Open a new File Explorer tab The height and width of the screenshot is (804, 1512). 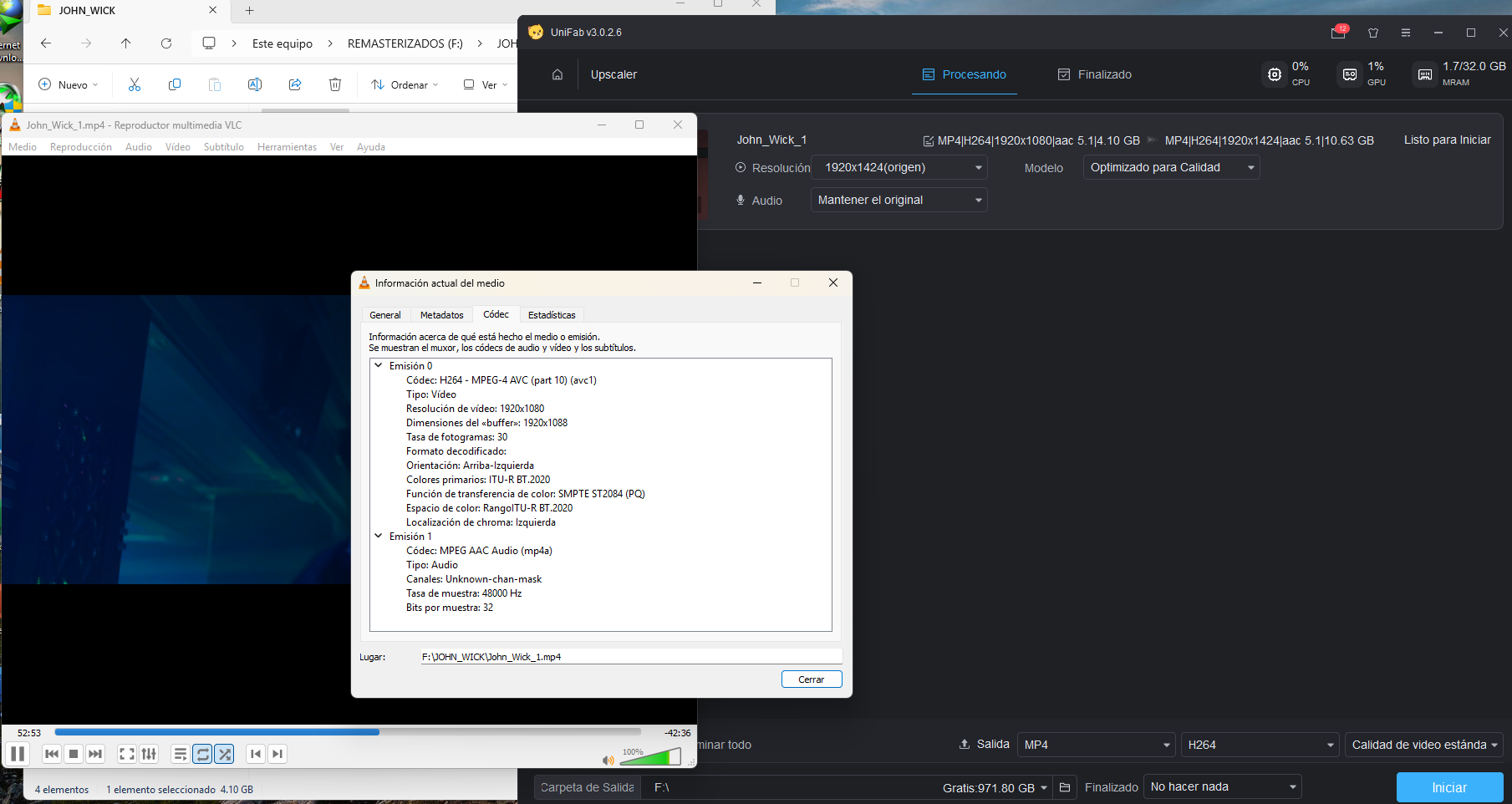249,10
